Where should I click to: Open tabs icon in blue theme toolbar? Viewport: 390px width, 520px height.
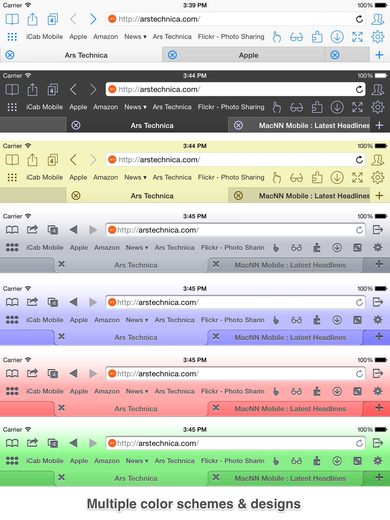tap(53, 302)
